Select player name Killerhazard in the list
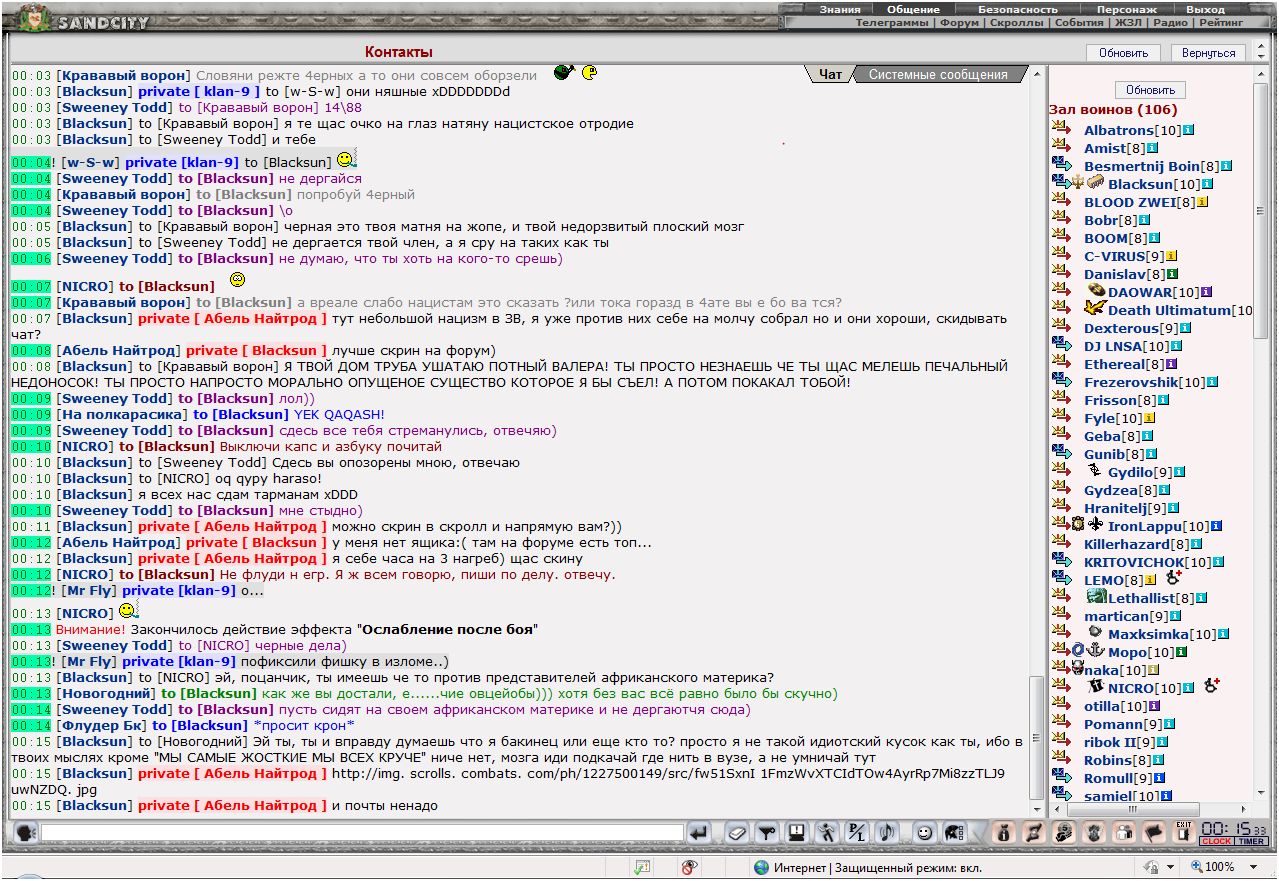Viewport: 1279px width, 881px height. (x=1127, y=544)
